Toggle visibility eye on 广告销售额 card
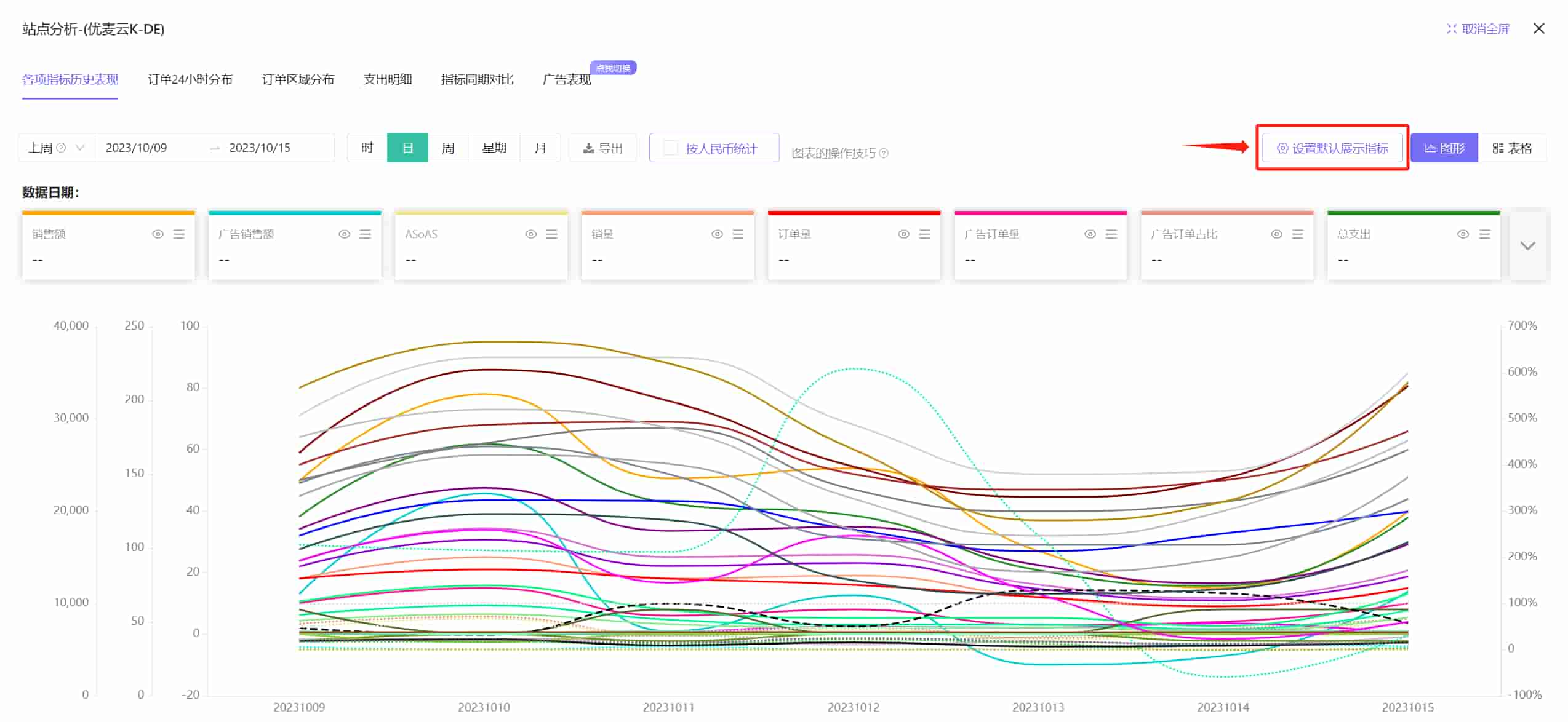1568x722 pixels. coord(345,234)
